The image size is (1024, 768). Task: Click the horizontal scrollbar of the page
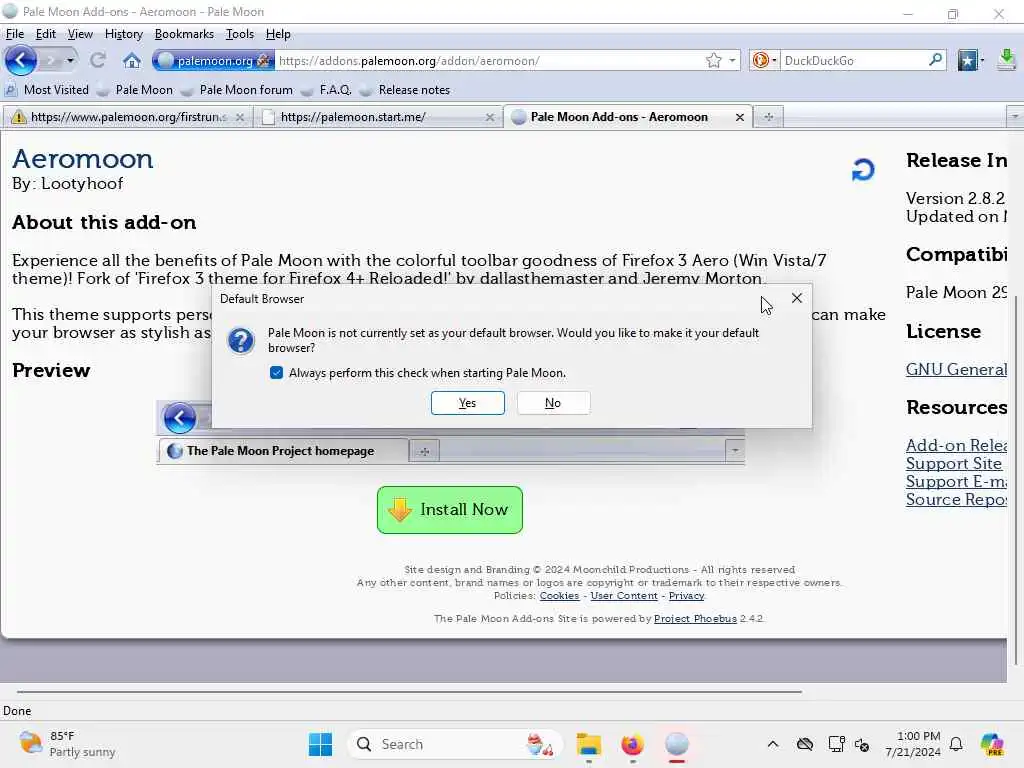pyautogui.click(x=409, y=692)
